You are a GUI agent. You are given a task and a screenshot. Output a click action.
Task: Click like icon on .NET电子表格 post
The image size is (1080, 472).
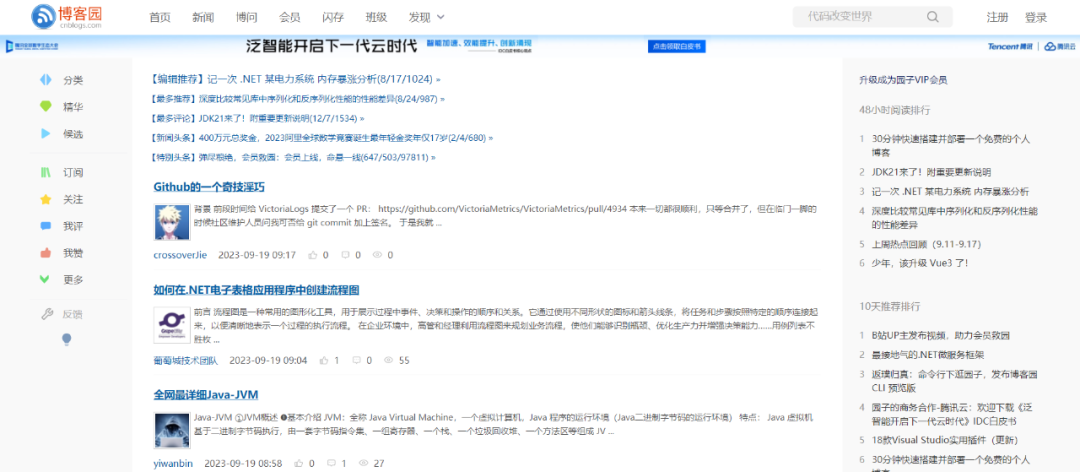324,360
